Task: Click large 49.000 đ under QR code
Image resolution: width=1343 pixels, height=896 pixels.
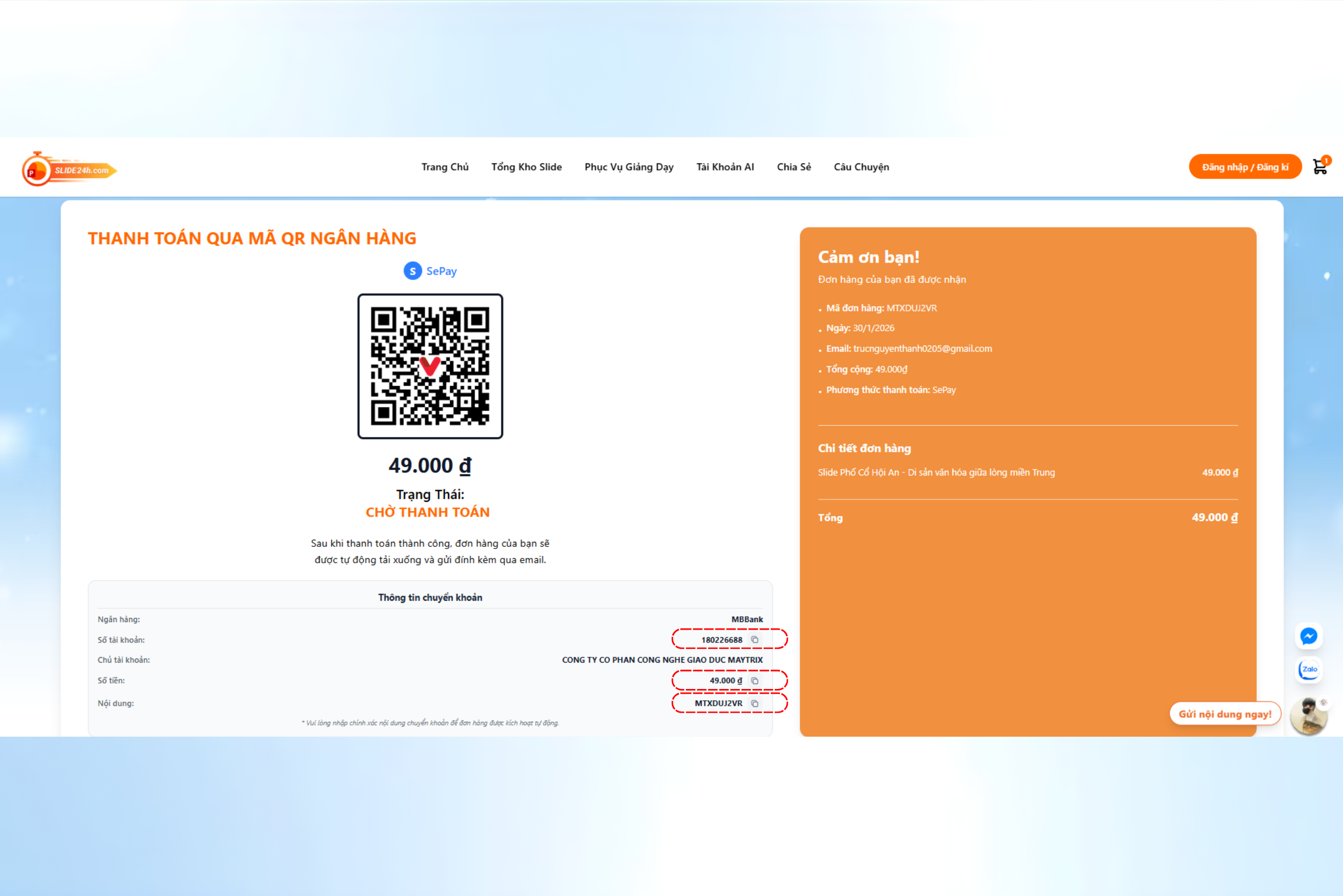Action: (x=430, y=465)
